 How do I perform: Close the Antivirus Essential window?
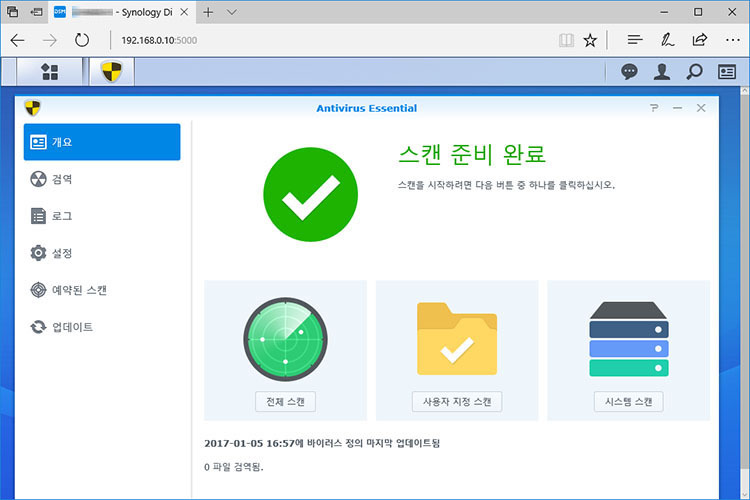pos(701,108)
